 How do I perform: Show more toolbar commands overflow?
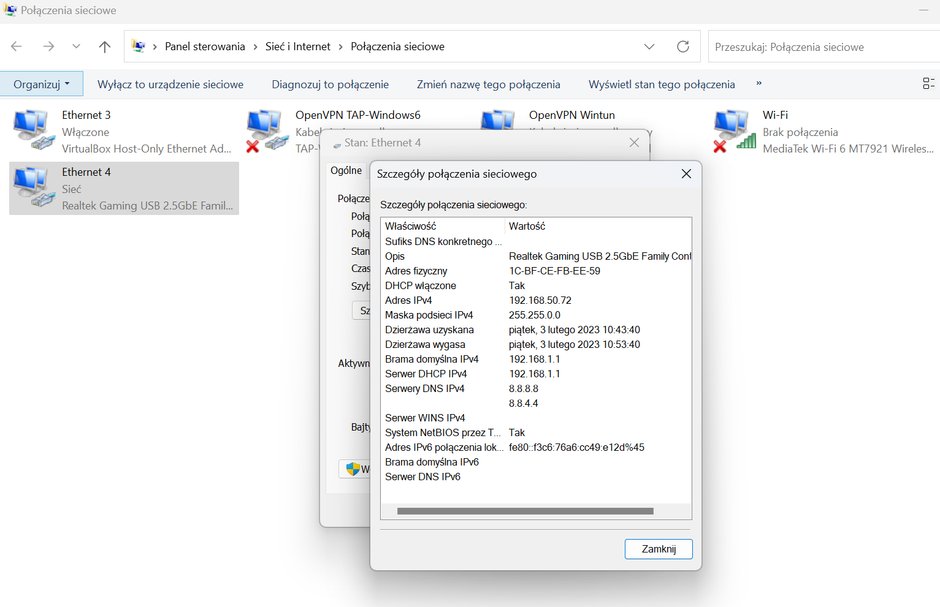tap(759, 84)
